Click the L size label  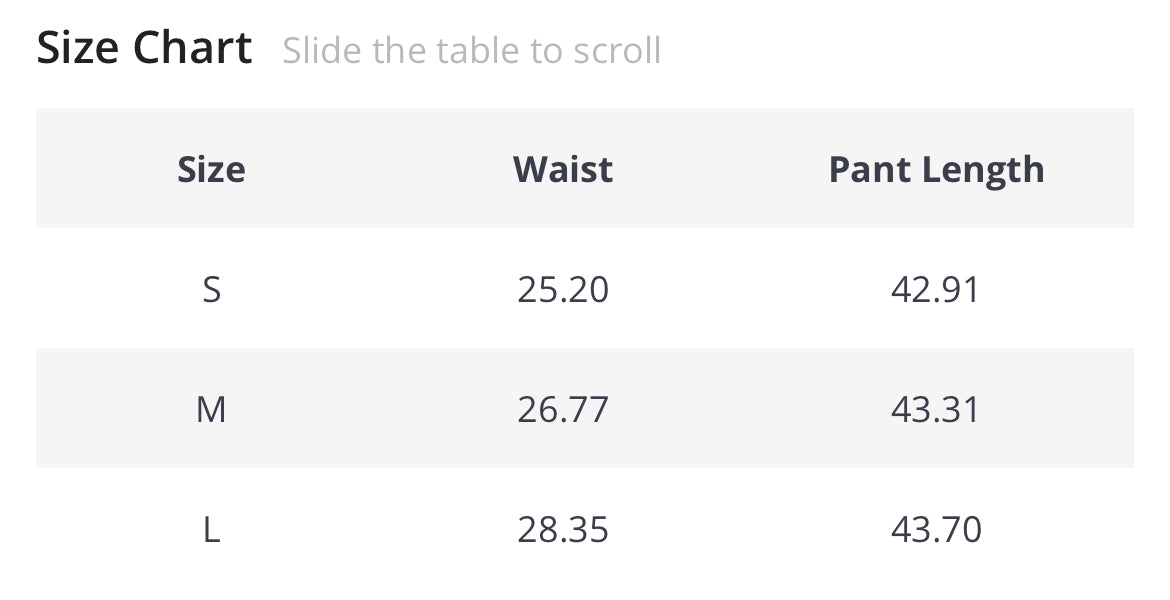click(x=211, y=529)
